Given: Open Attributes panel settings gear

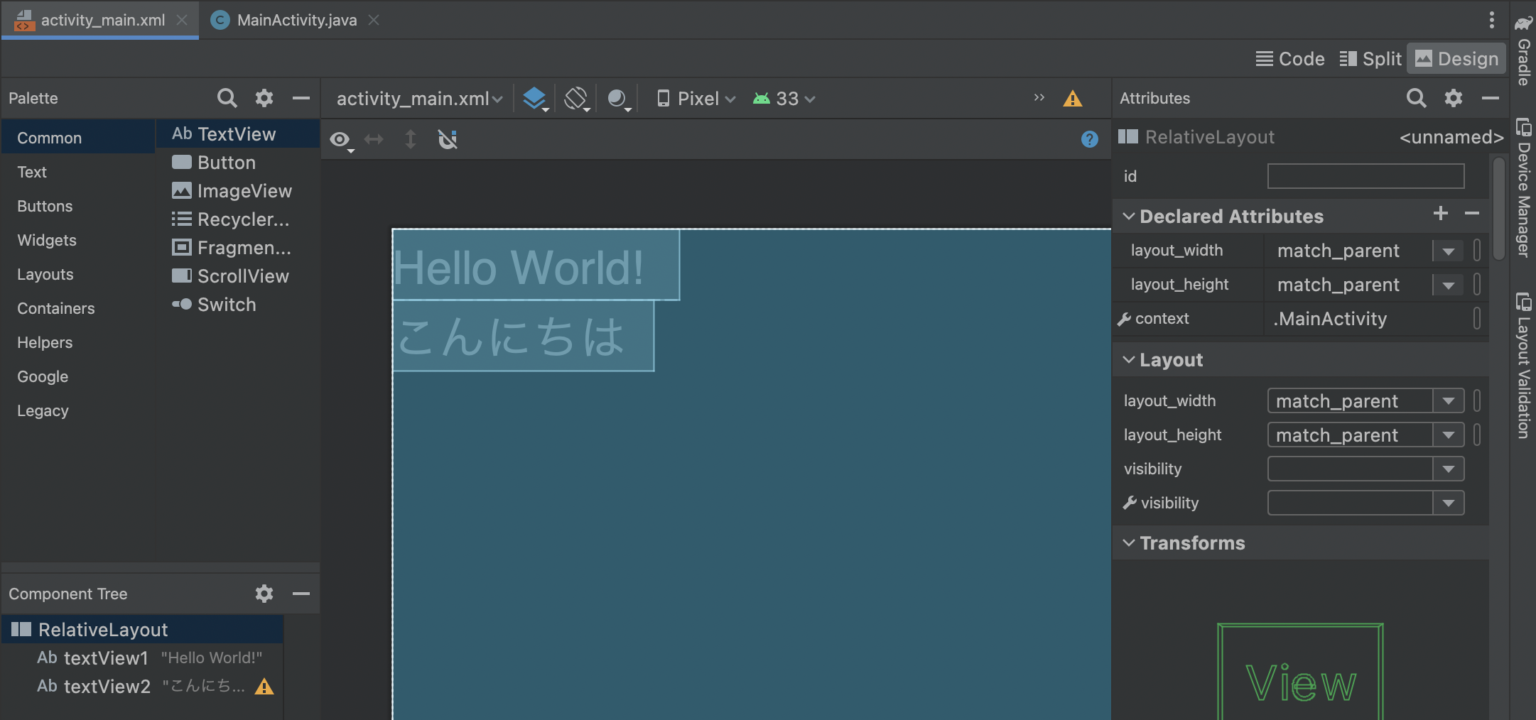Looking at the screenshot, I should (1453, 98).
